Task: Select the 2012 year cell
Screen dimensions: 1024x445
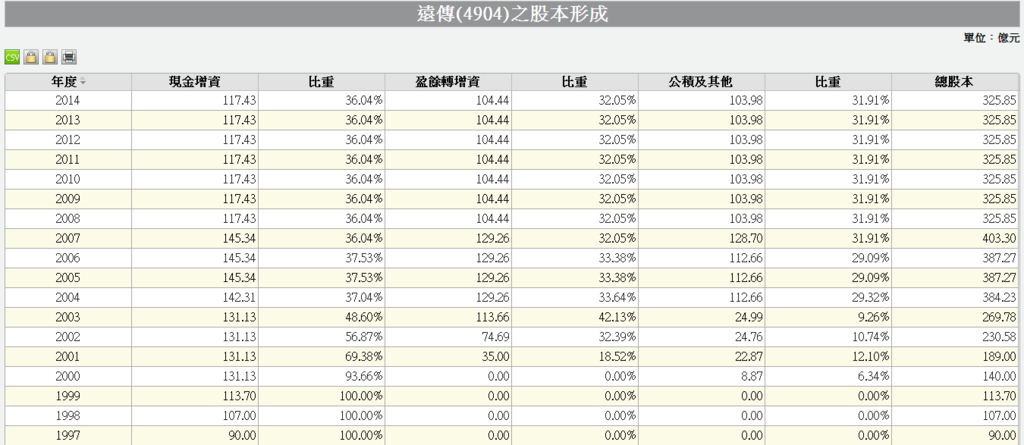Action: pyautogui.click(x=68, y=140)
